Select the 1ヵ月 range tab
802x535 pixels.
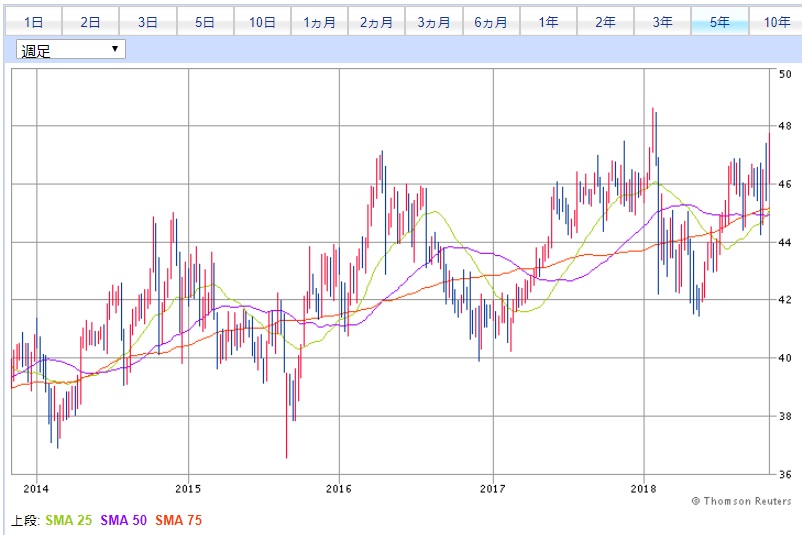click(x=319, y=21)
